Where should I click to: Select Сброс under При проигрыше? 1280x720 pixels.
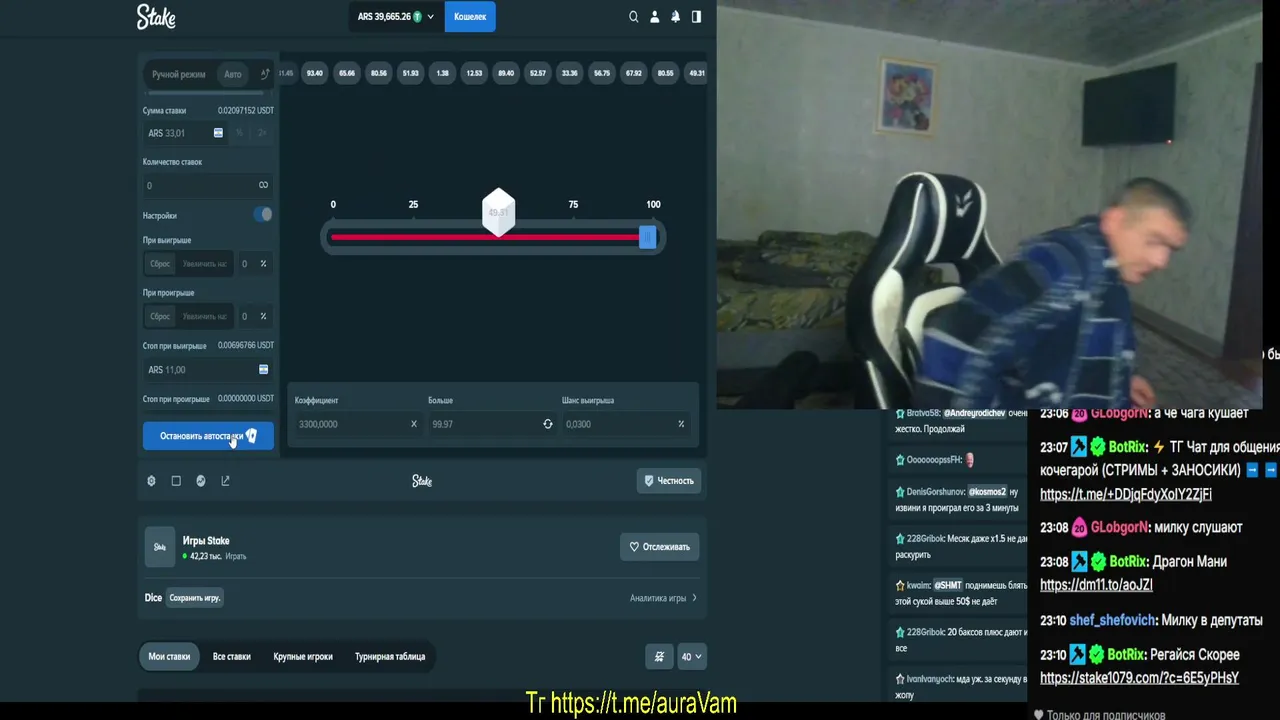[160, 316]
